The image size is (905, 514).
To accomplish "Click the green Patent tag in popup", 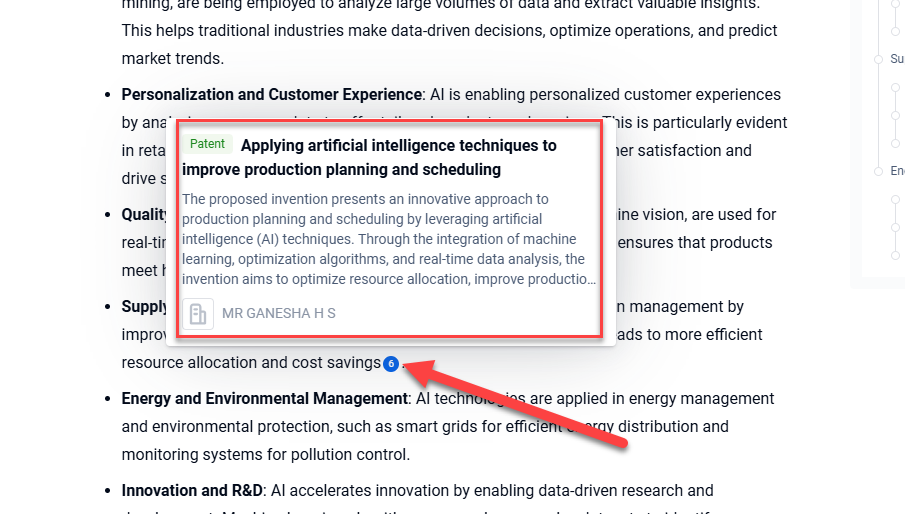I will coord(208,144).
